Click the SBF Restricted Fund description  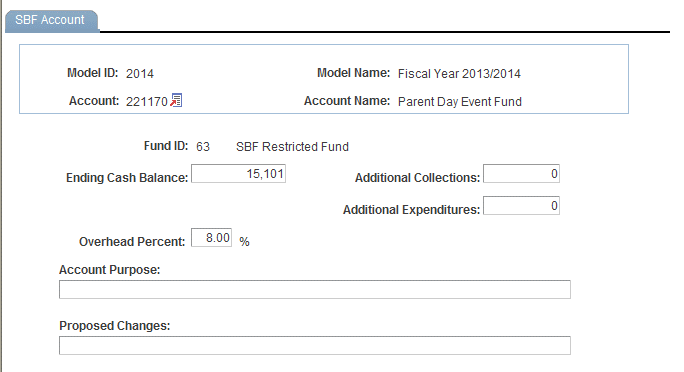[x=292, y=147]
